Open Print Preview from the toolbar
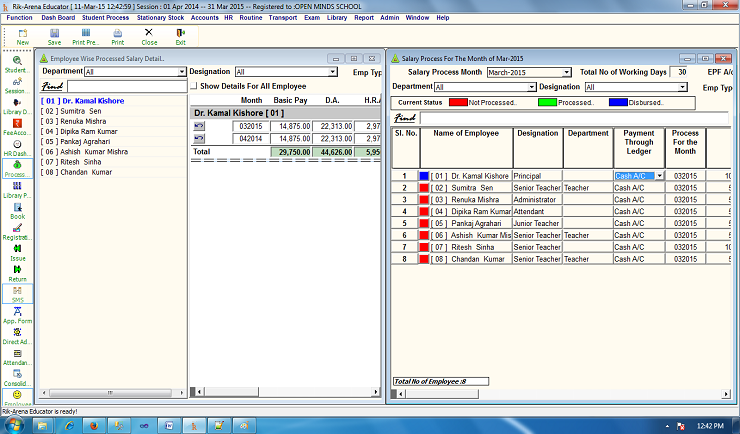The width and height of the screenshot is (740, 434). 87,36
